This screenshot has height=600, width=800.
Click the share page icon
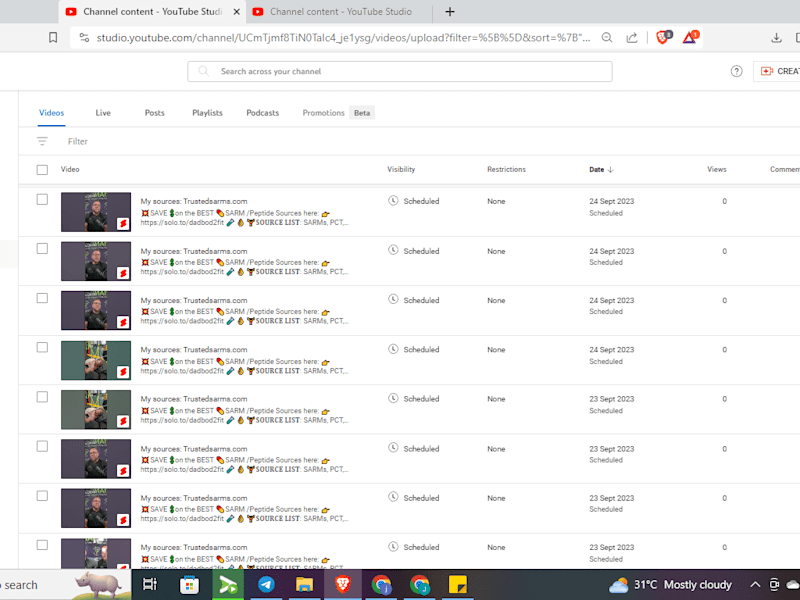(632, 37)
